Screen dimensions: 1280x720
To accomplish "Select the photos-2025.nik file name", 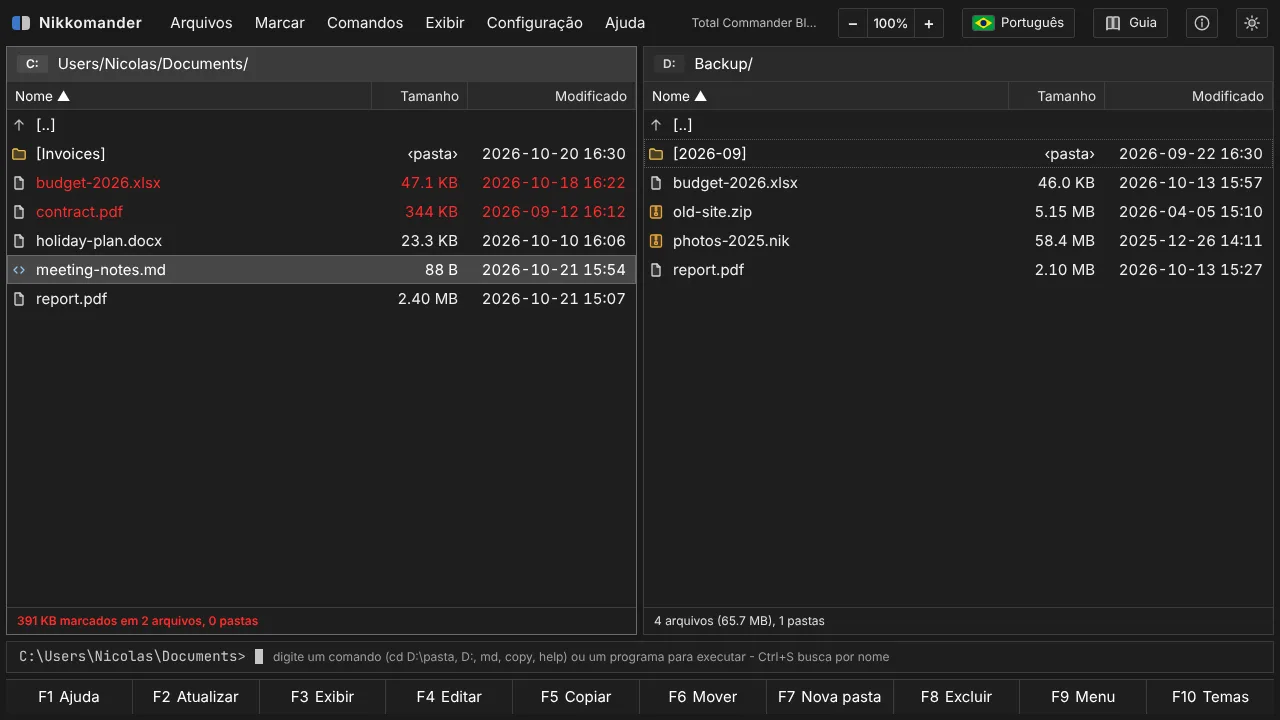I will pyautogui.click(x=731, y=241).
